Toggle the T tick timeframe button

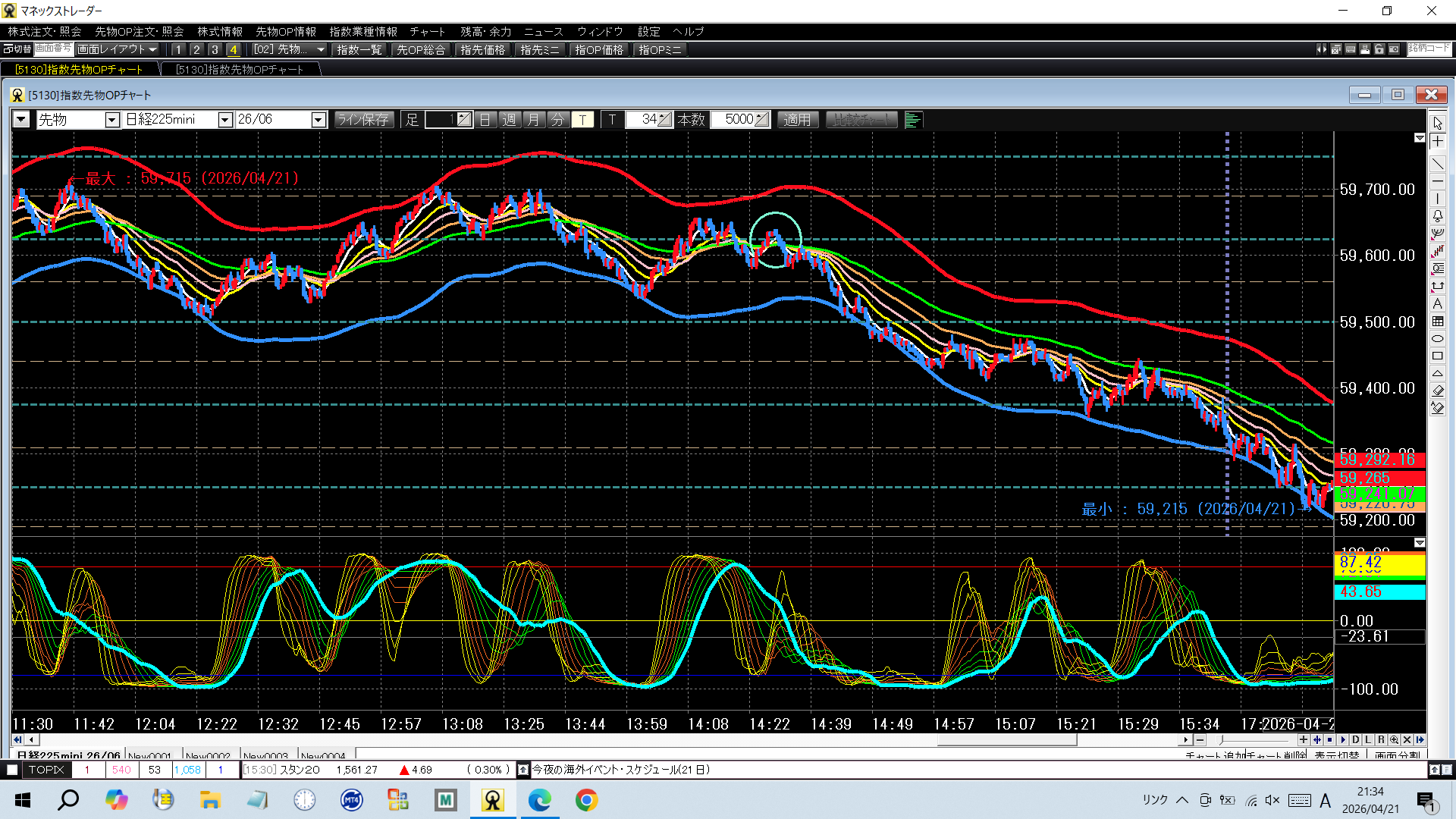(x=582, y=120)
